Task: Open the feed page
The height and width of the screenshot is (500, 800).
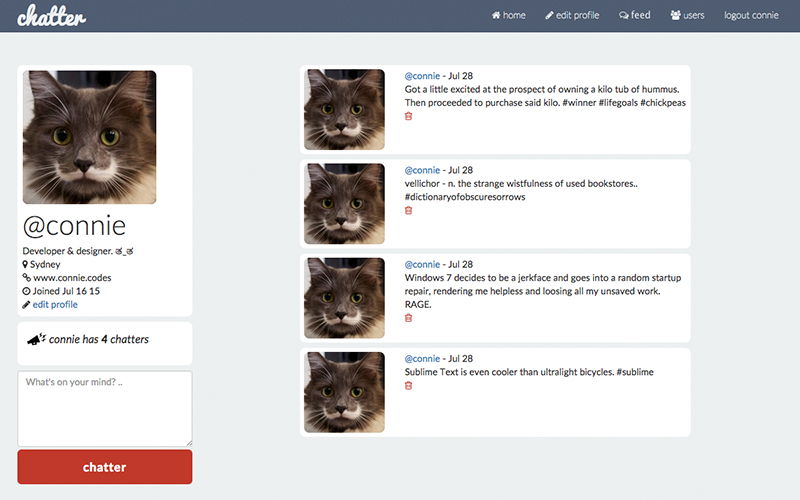Action: (x=635, y=15)
